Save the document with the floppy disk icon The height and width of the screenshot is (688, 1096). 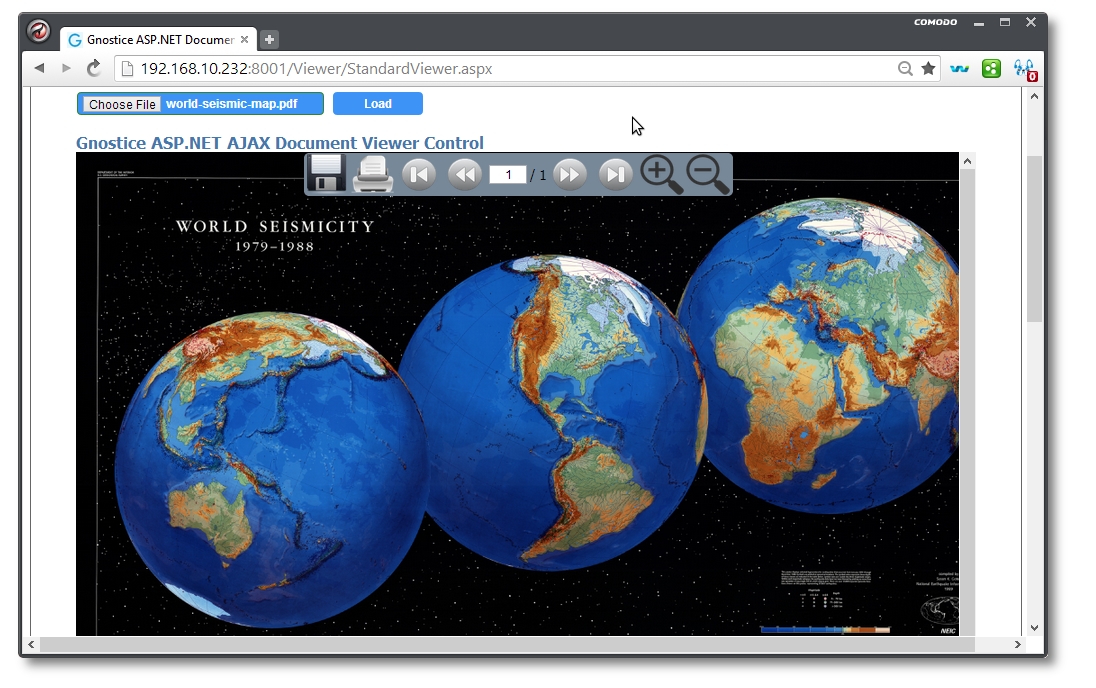pyautogui.click(x=326, y=173)
